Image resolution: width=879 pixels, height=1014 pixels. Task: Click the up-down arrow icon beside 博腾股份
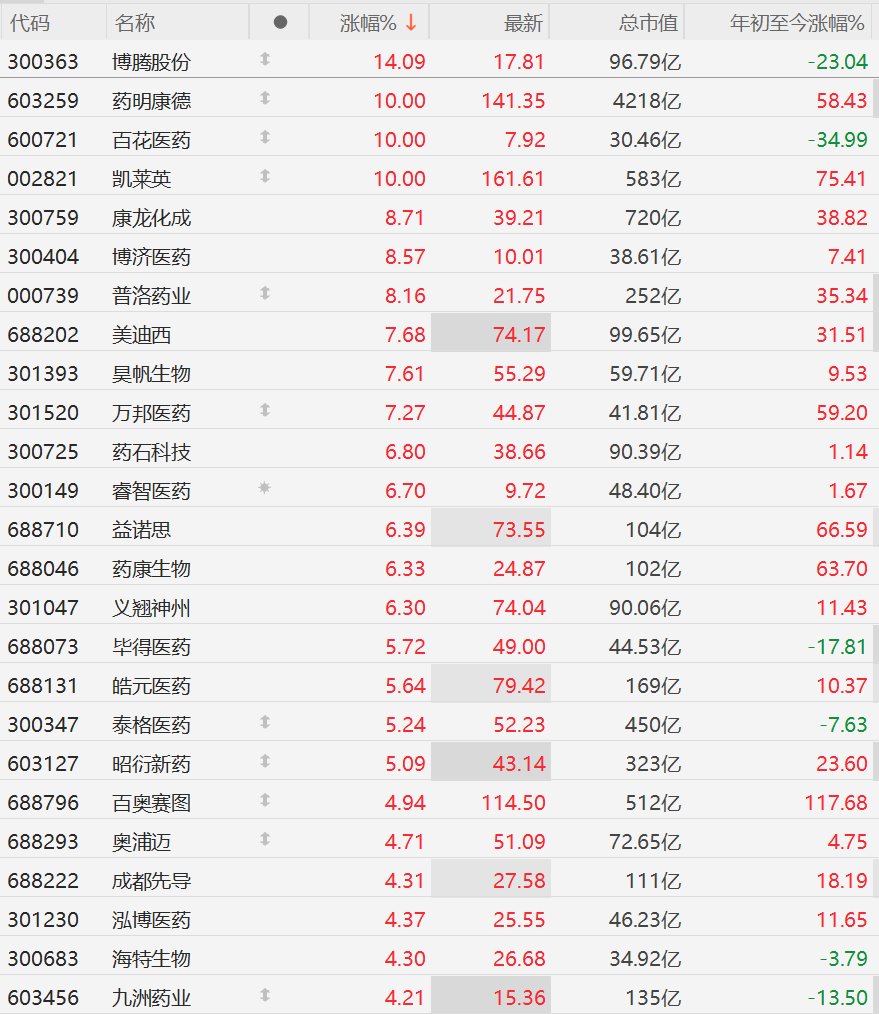click(265, 59)
